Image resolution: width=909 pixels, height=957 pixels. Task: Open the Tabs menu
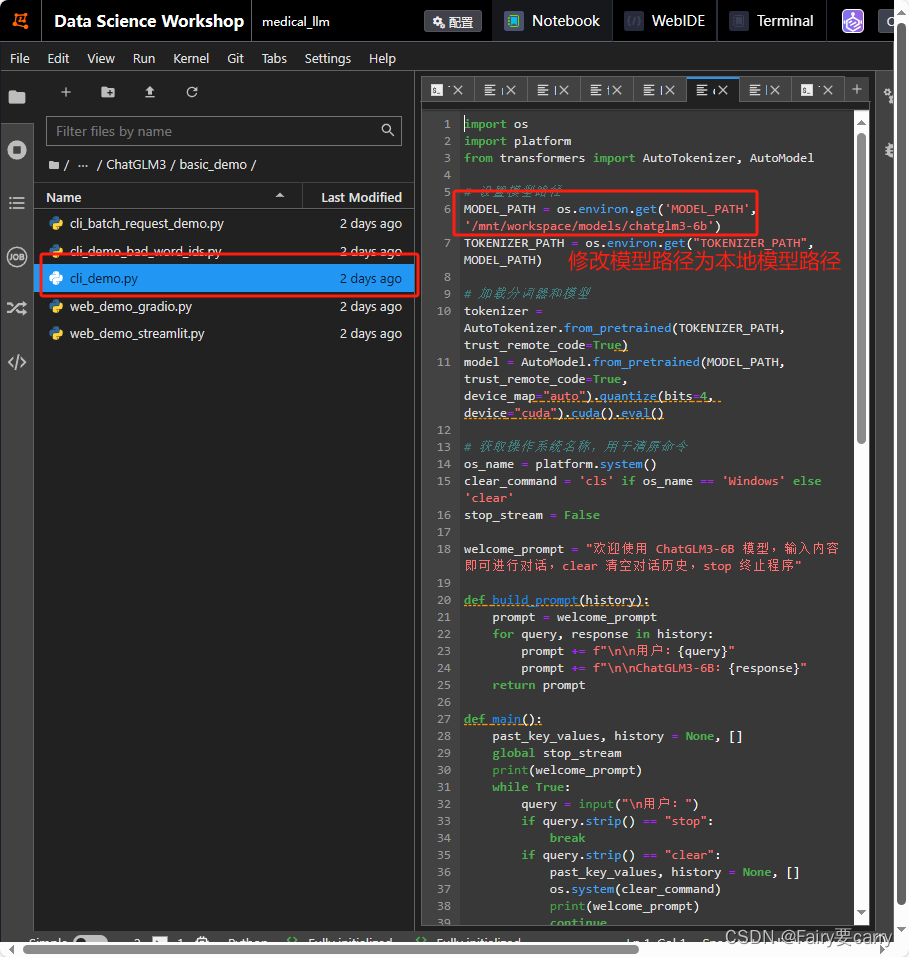pyautogui.click(x=274, y=59)
